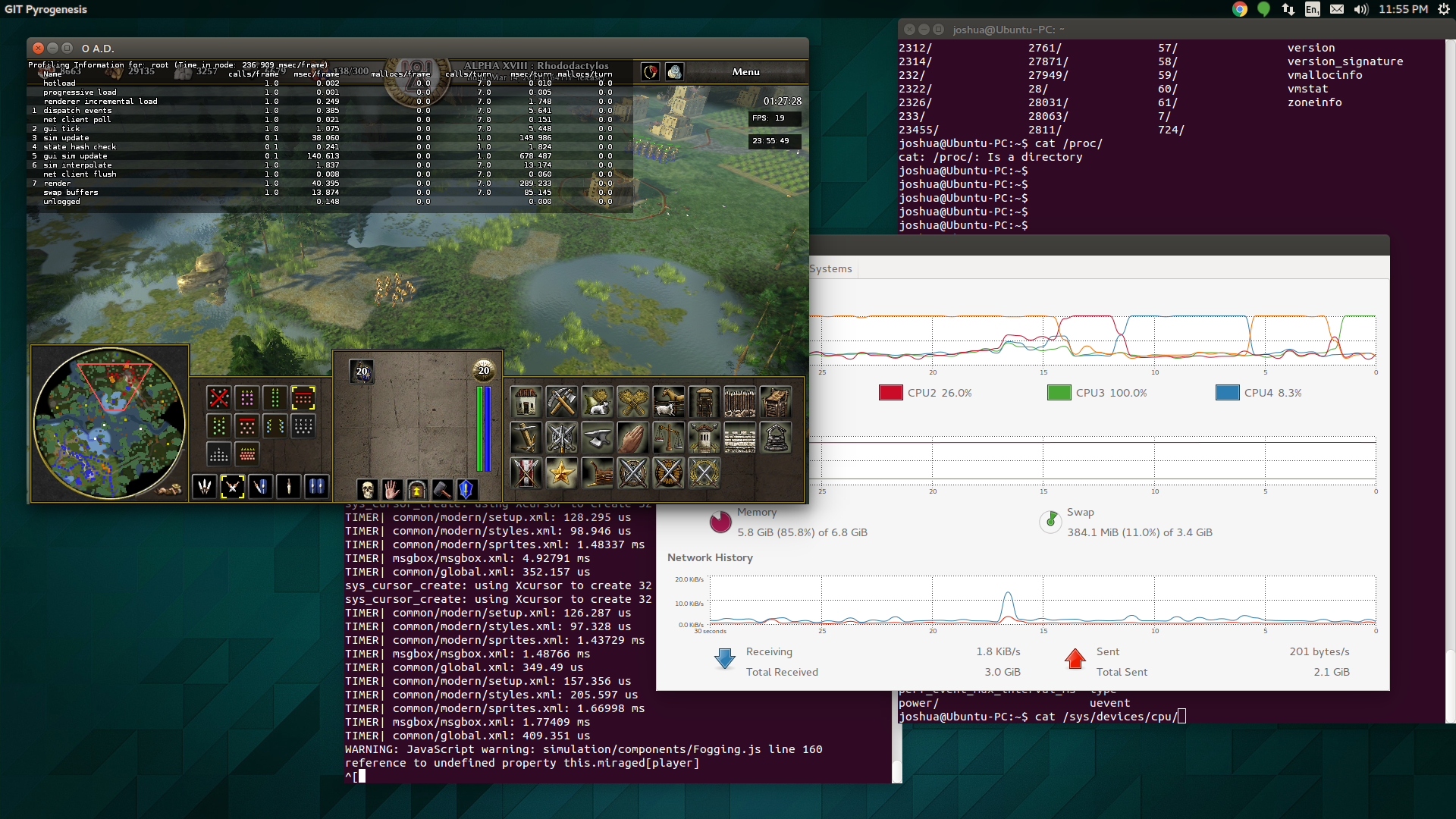
Task: Choose the storehouse icon with pickaxe and axe
Action: click(562, 402)
